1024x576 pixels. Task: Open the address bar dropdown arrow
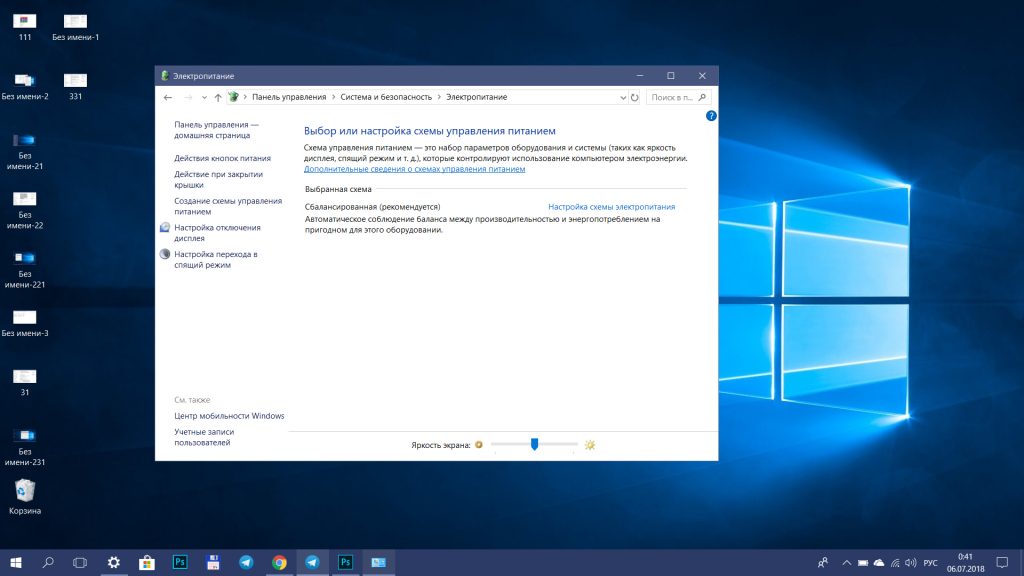622,97
